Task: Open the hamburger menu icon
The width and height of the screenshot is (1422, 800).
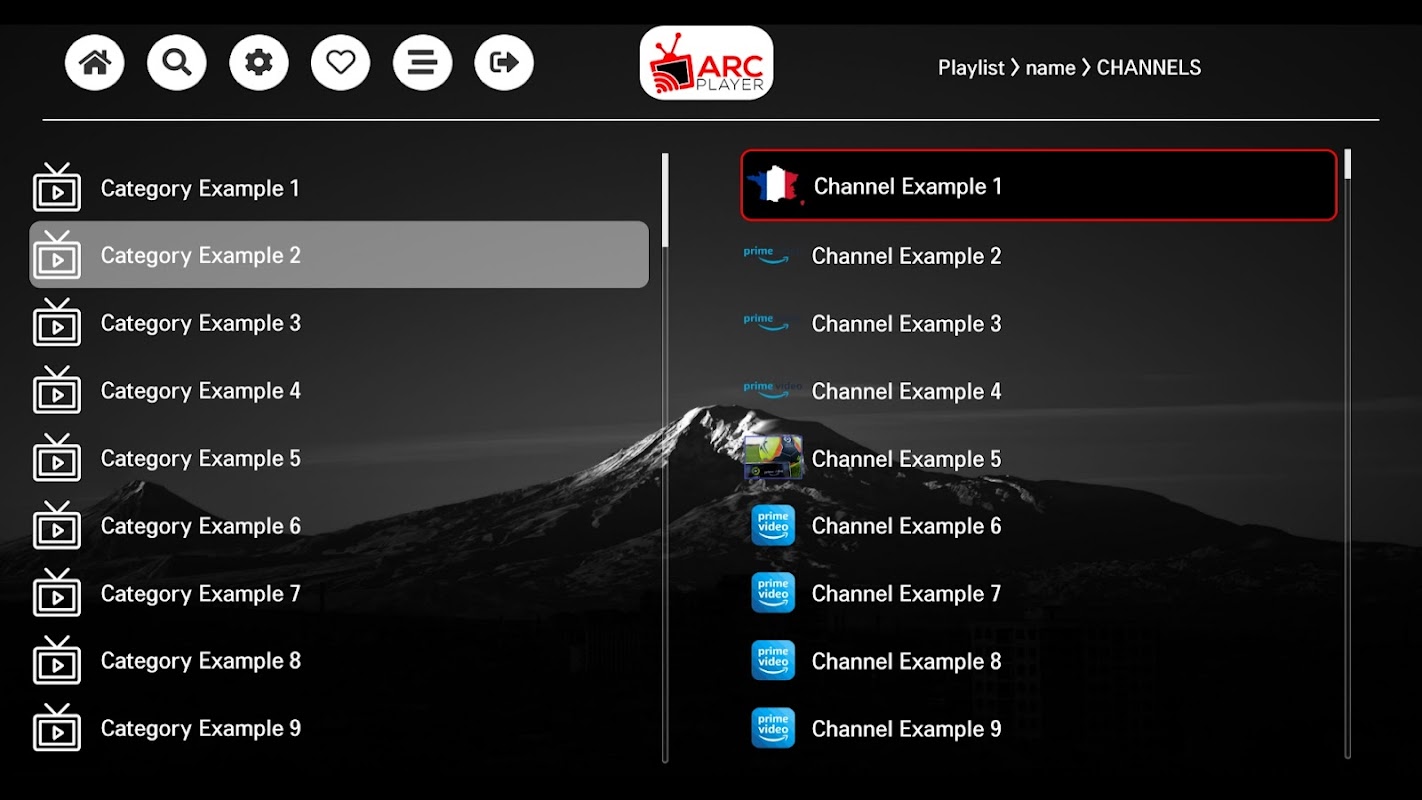Action: (x=423, y=63)
